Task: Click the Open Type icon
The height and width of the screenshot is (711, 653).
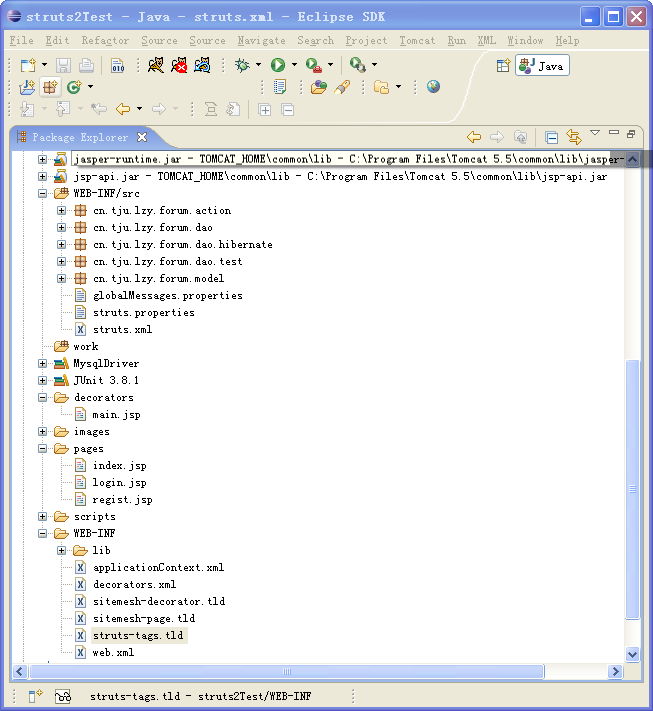Action: point(318,87)
